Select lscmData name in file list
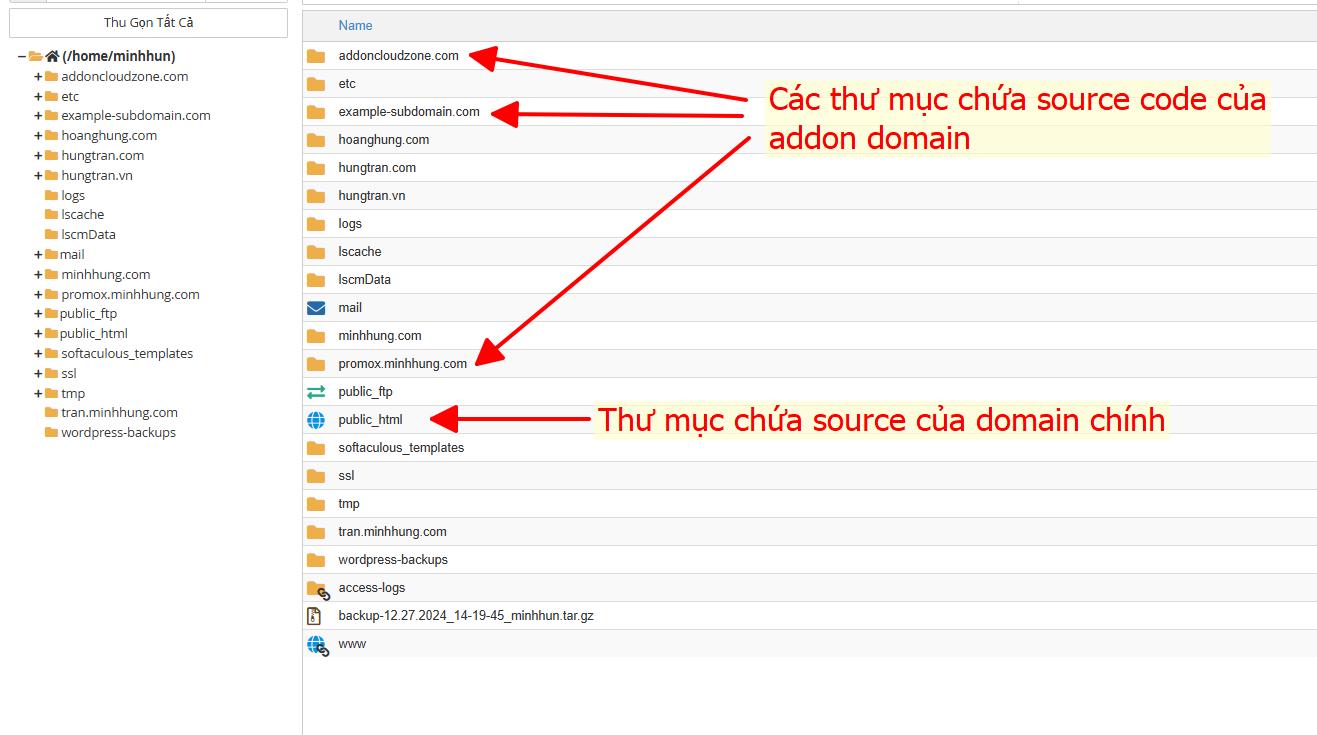Image resolution: width=1317 pixels, height=735 pixels. click(364, 280)
